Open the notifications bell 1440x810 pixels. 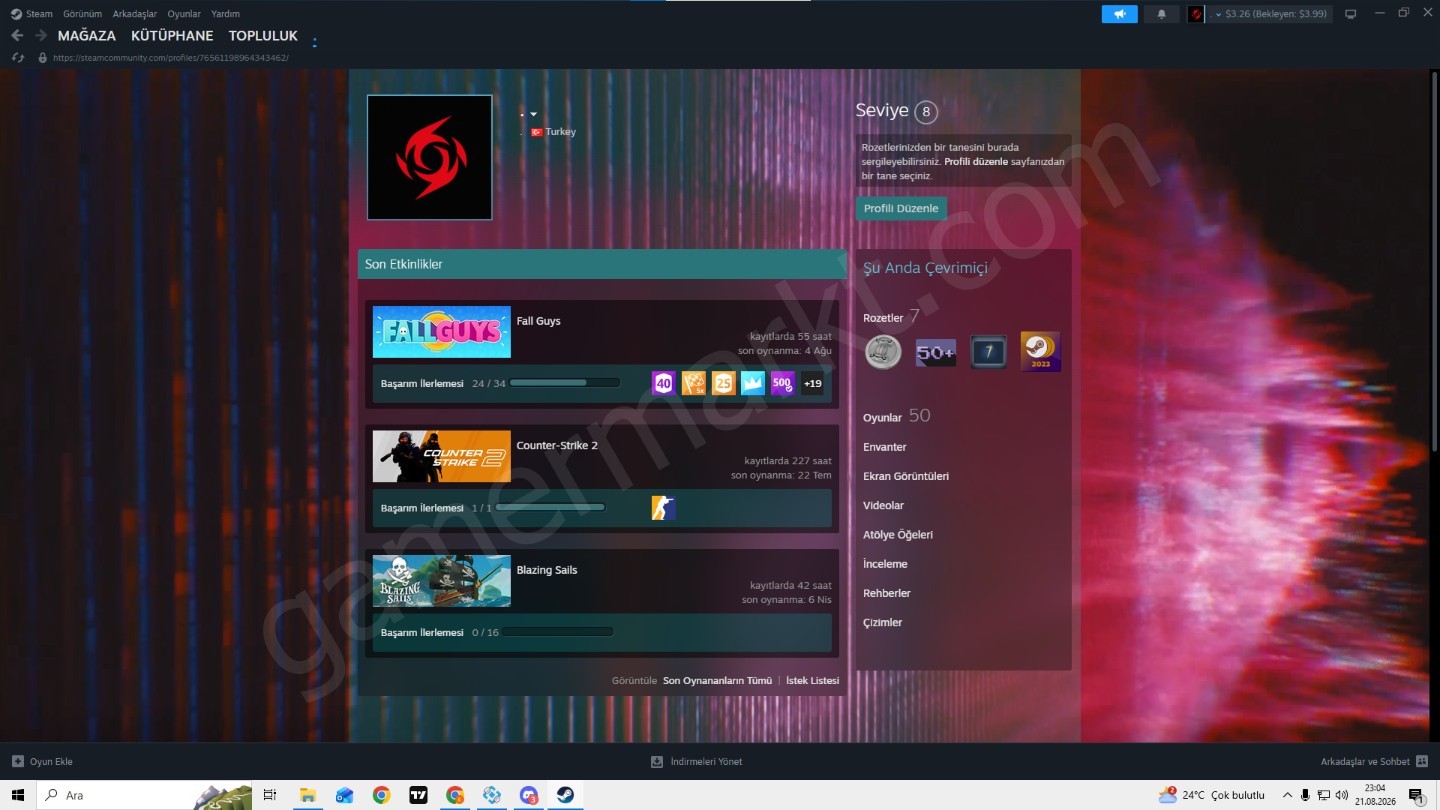click(1161, 14)
